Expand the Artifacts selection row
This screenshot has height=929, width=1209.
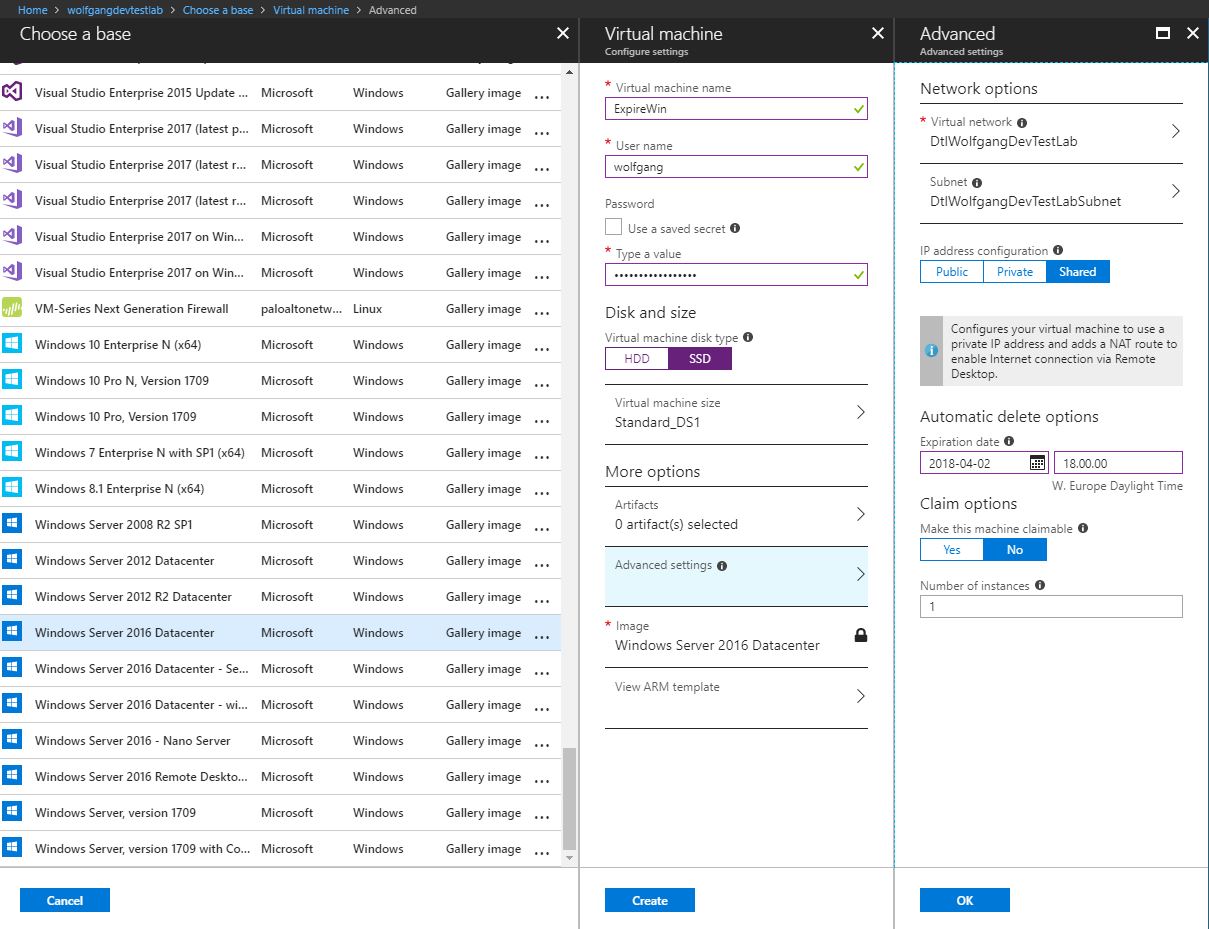[x=736, y=515]
